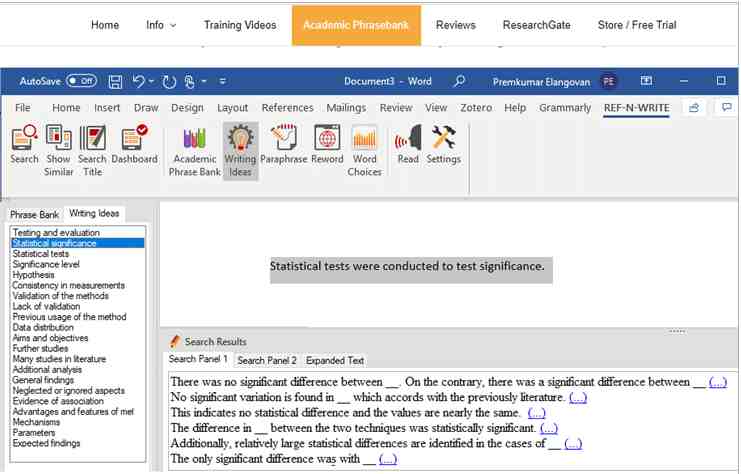741x474 pixels.
Task: Click the Academic Phrase Bank ribbon icon
Action: [x=195, y=149]
